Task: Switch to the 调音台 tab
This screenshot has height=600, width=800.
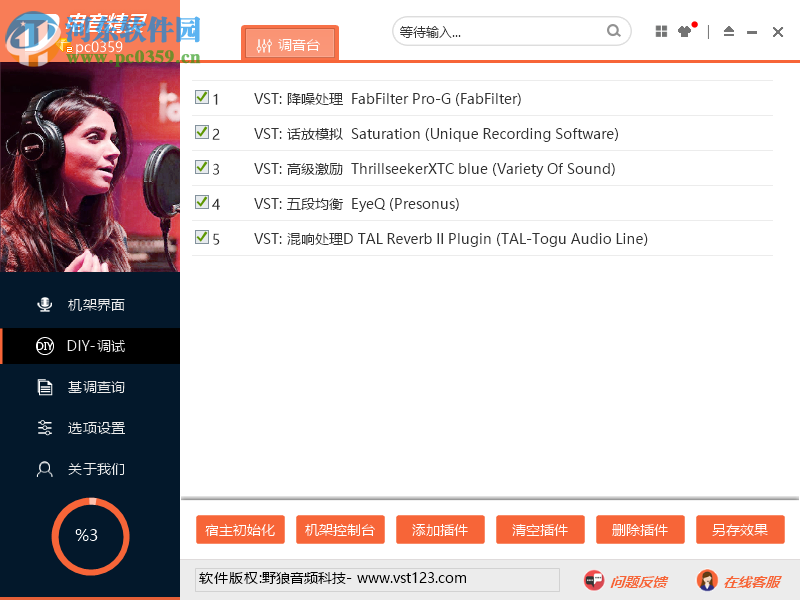Action: pos(290,43)
